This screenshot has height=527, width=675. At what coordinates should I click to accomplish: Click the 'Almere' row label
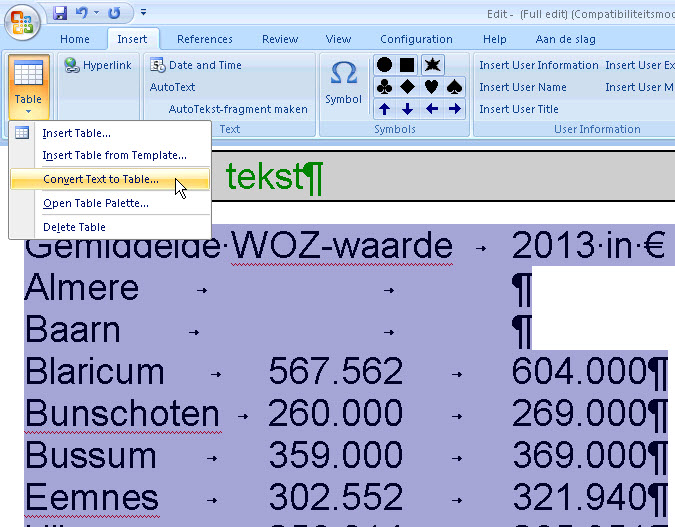tap(82, 288)
